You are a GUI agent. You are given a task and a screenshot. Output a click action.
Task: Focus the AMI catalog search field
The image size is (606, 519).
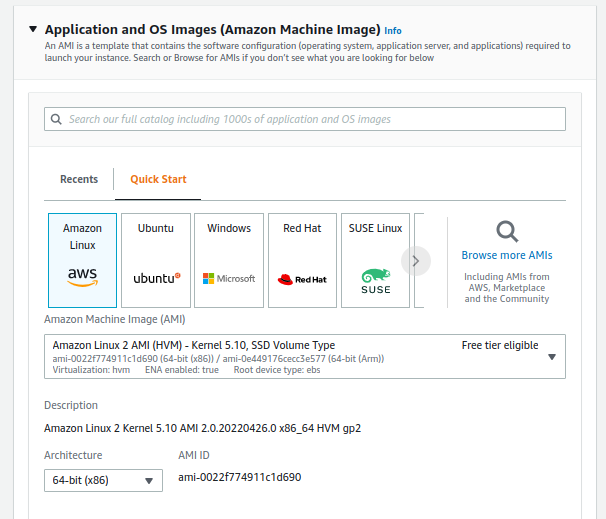point(305,119)
